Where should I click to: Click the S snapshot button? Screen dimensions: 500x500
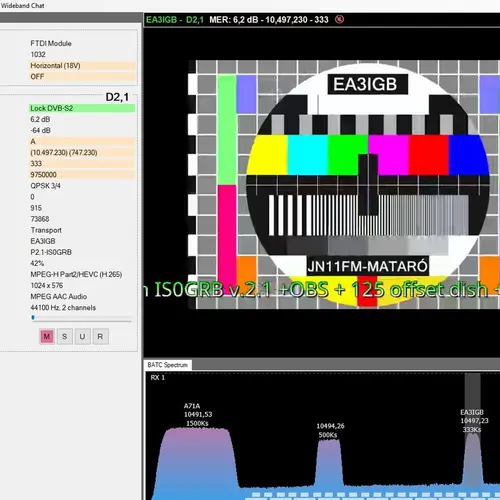coord(65,337)
